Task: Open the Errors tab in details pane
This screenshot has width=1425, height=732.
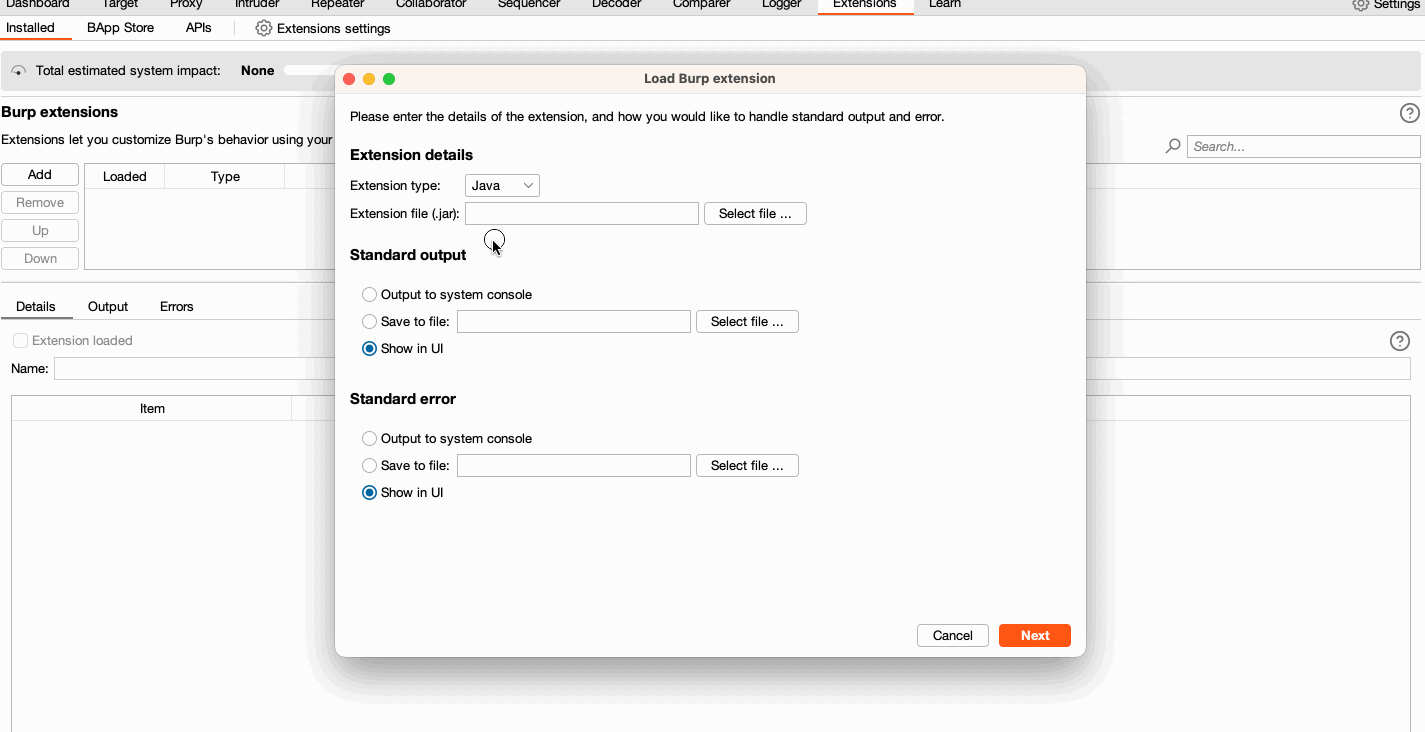Action: pyautogui.click(x=177, y=307)
